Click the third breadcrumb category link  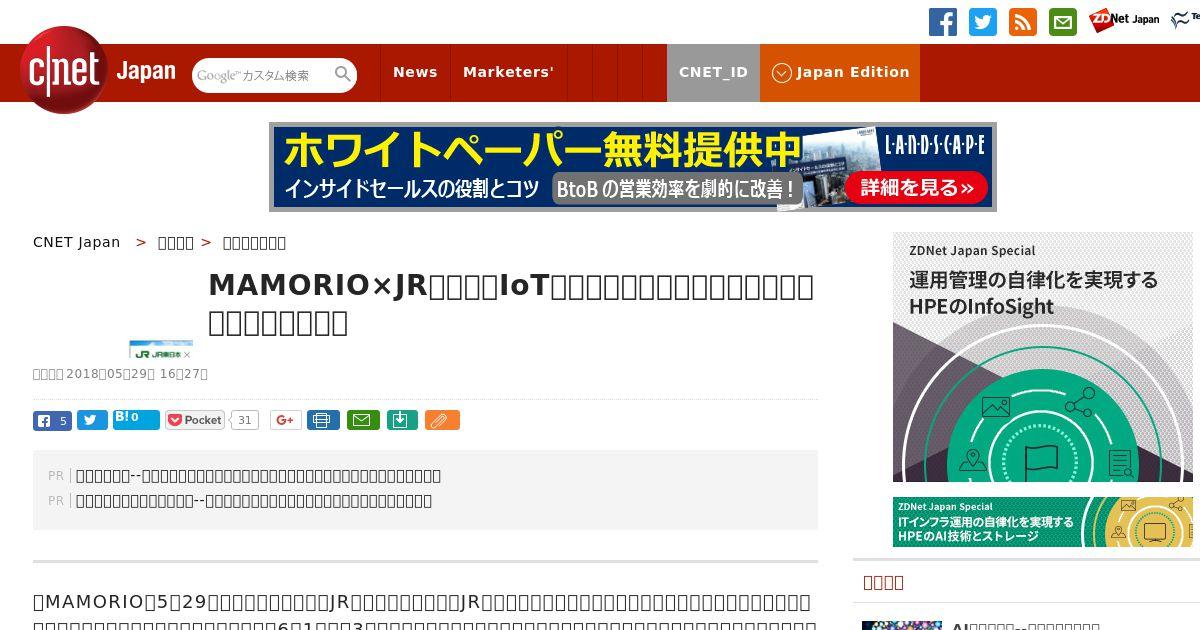click(x=254, y=242)
